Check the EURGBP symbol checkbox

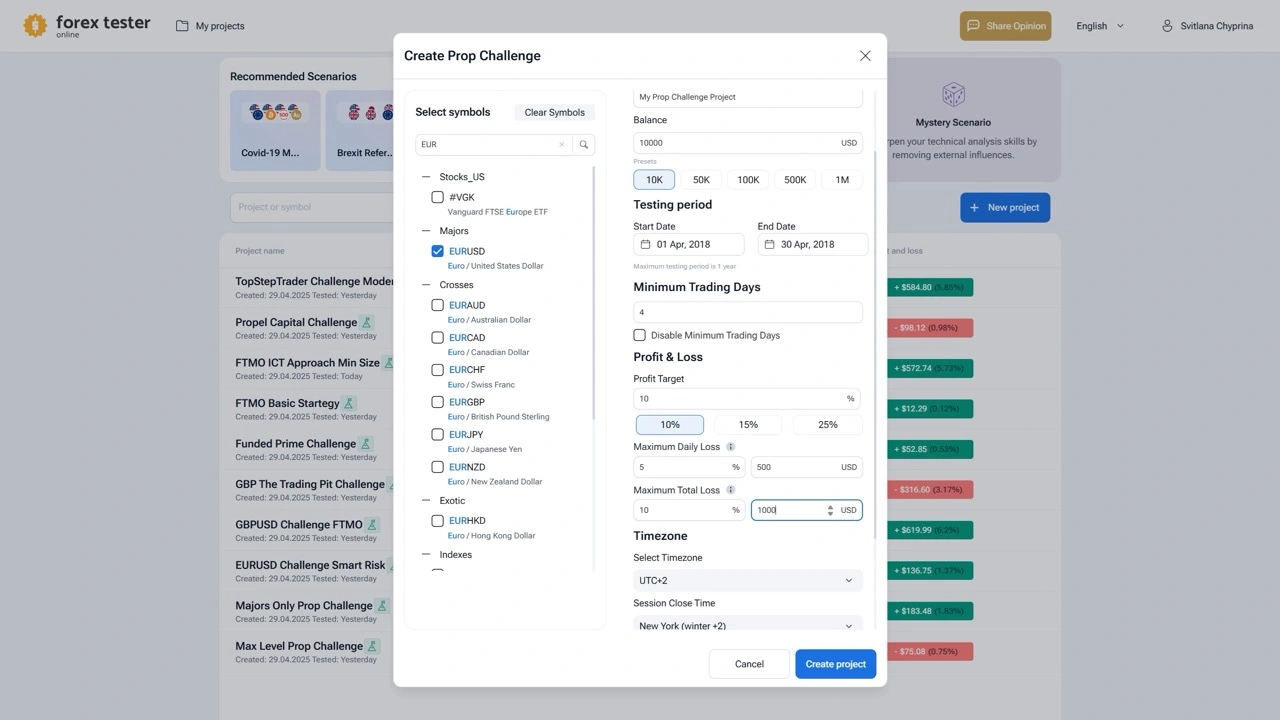click(437, 402)
